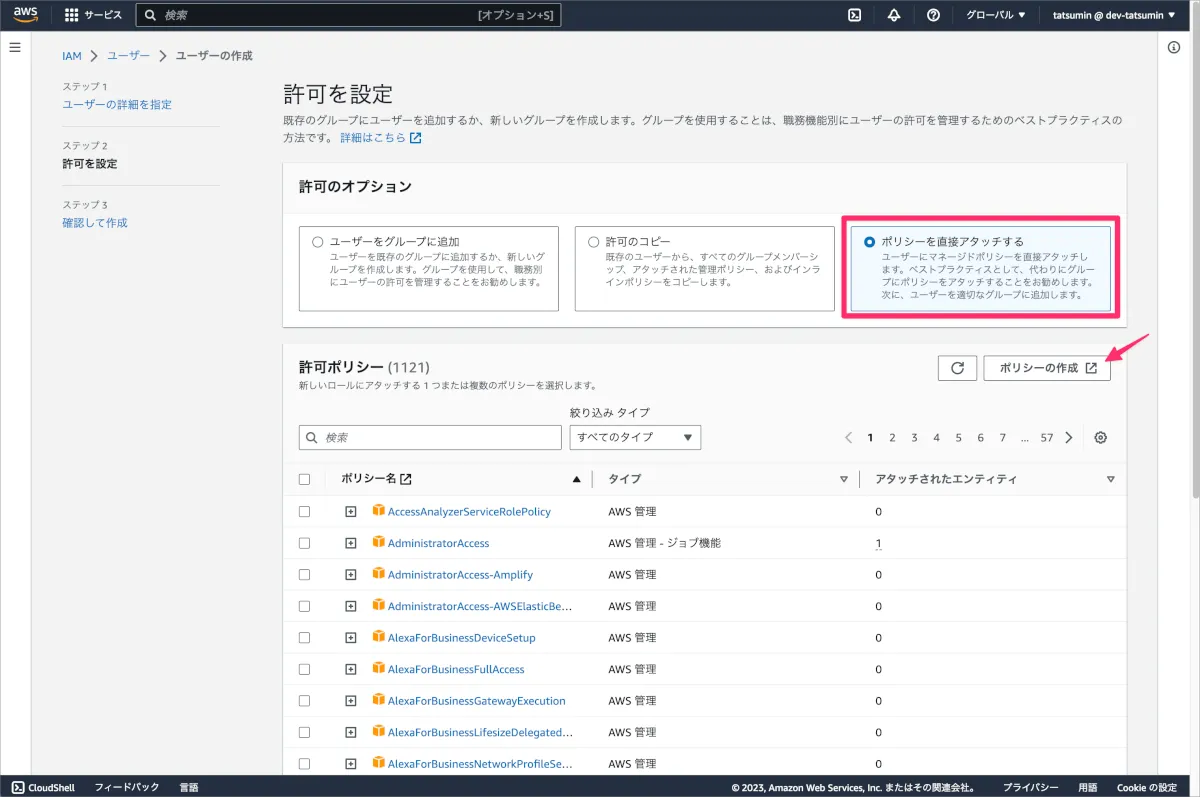
Task: Click the ポリシーの作成 button
Action: pyautogui.click(x=1047, y=368)
